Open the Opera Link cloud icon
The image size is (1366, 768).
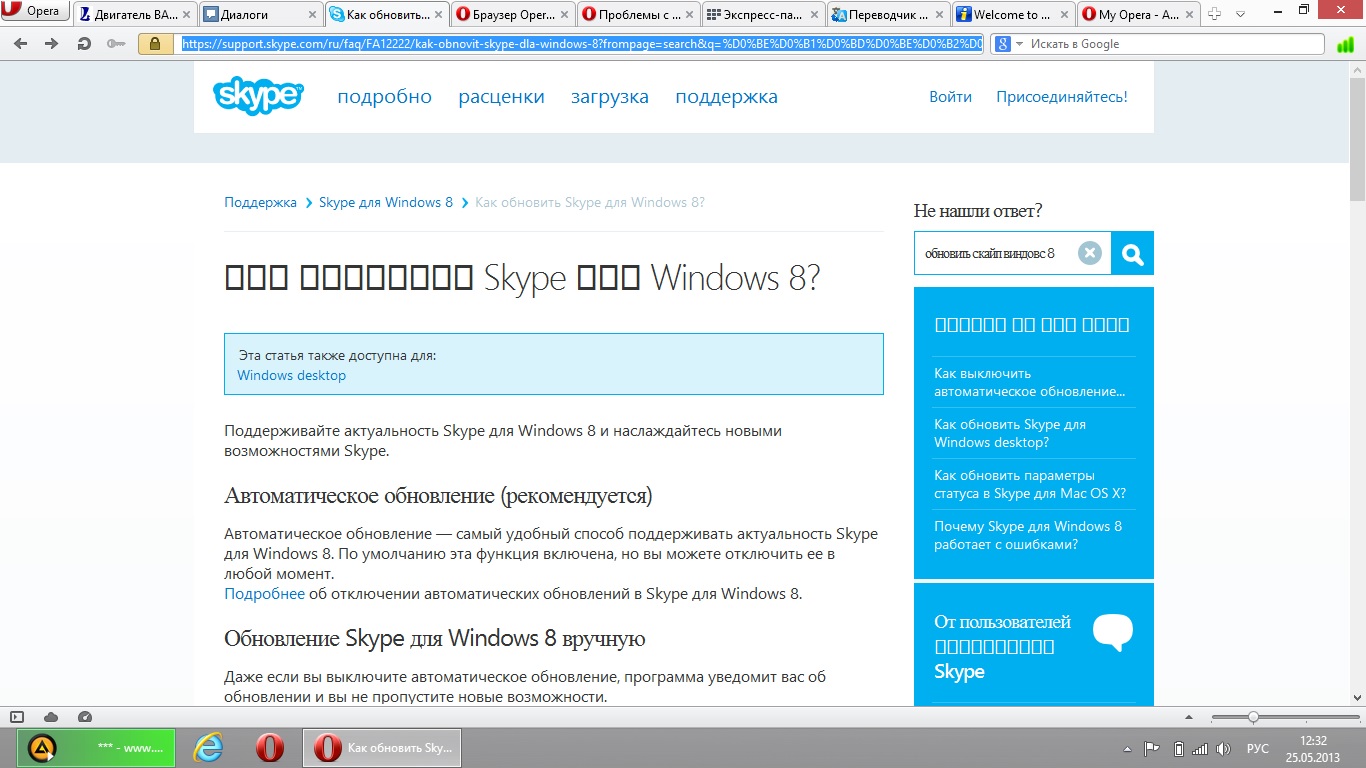[51, 717]
